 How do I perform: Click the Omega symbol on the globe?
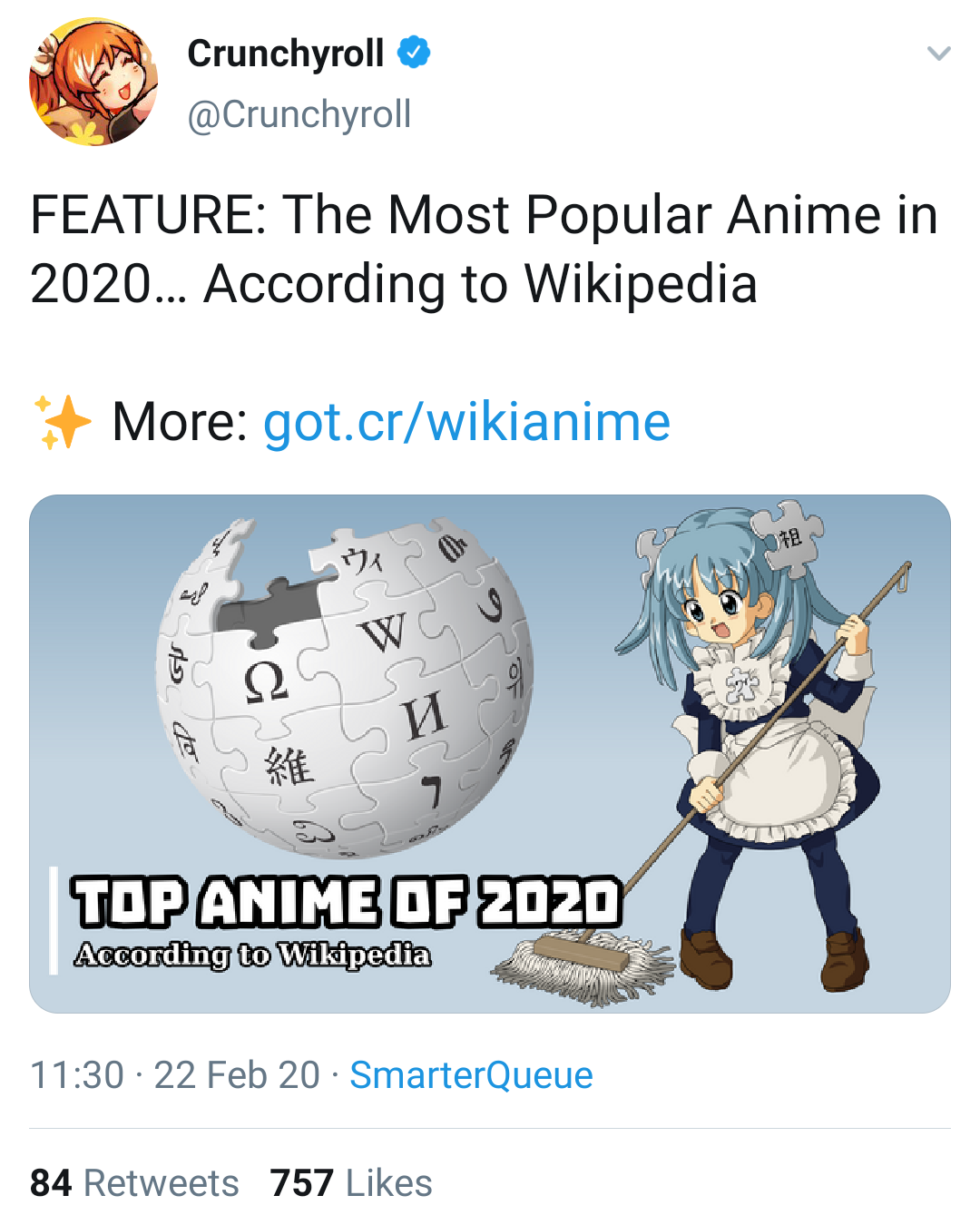point(266,681)
